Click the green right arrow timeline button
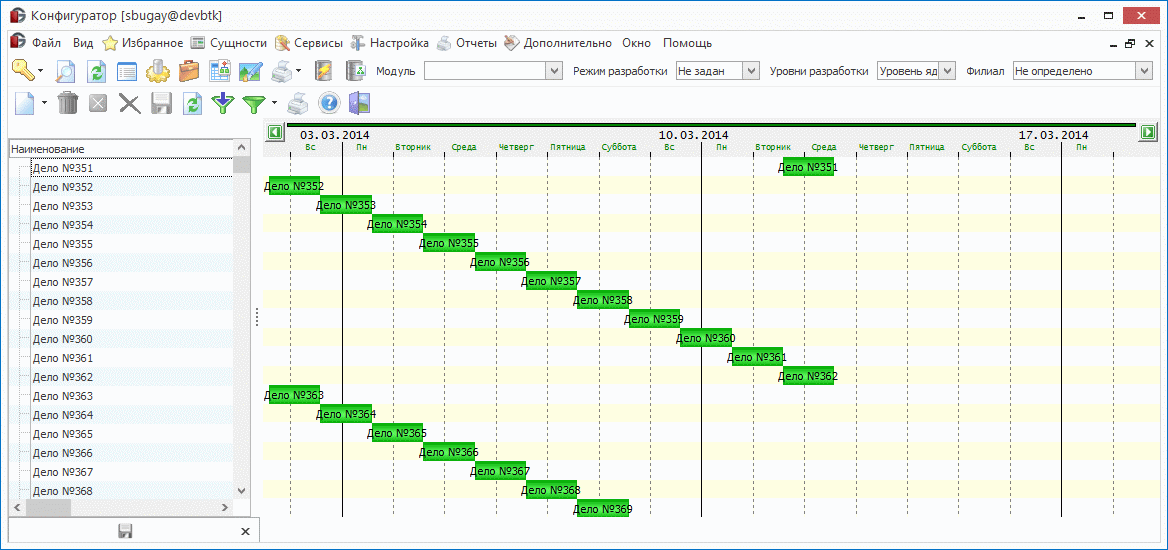 click(1148, 132)
